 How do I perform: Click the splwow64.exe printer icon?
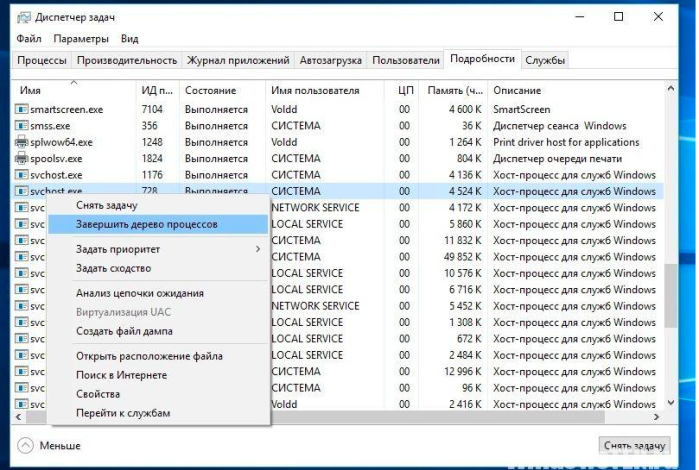pos(21,142)
